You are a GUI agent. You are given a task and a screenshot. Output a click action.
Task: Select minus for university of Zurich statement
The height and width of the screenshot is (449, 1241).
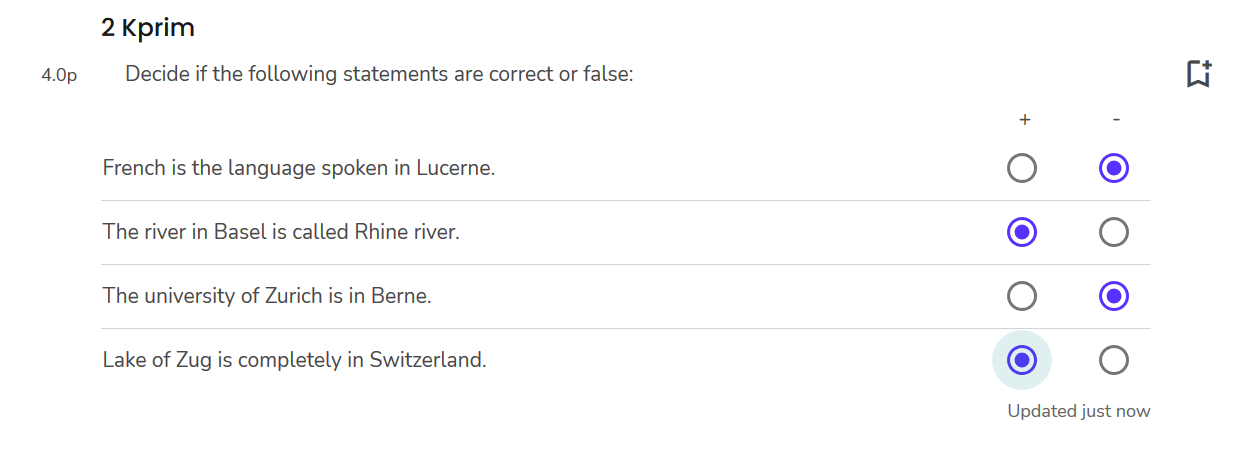[1113, 296]
